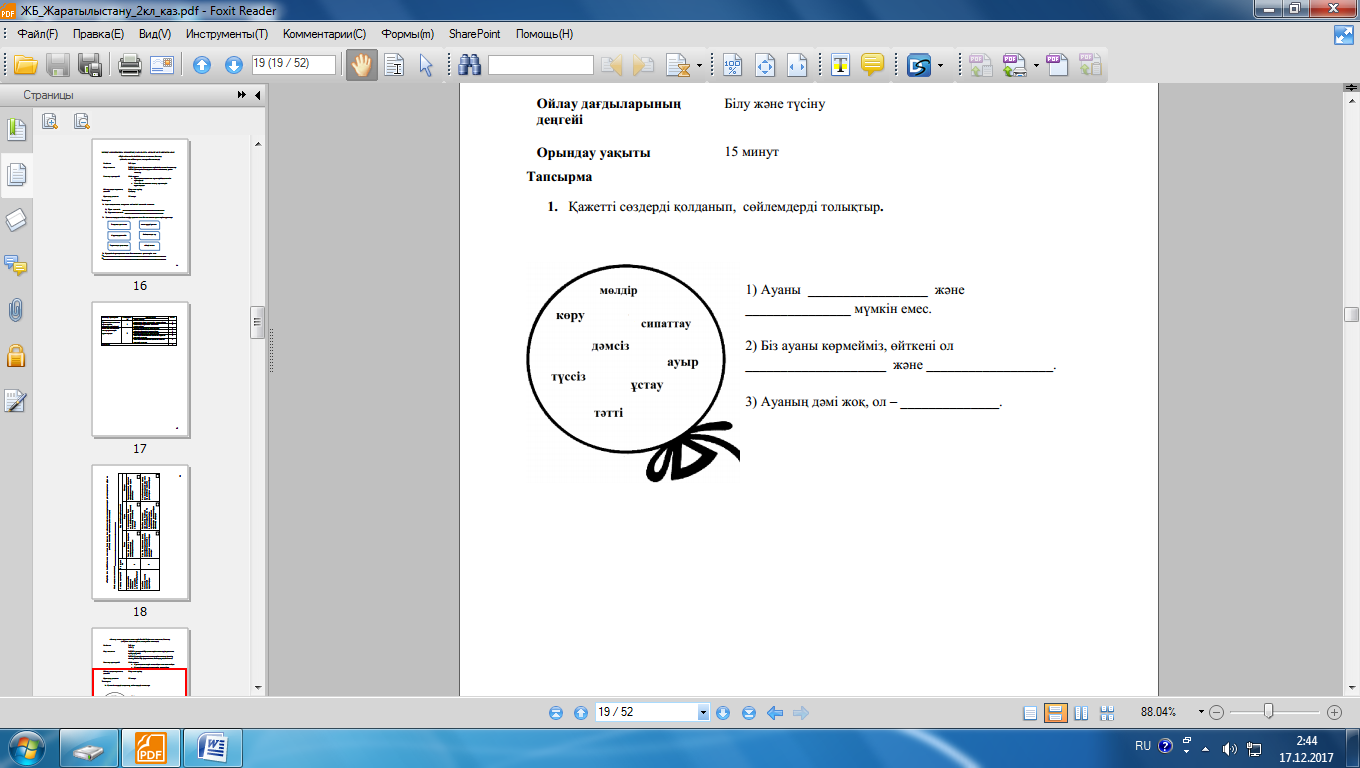Switch to Single Page view mode

coord(1031,713)
